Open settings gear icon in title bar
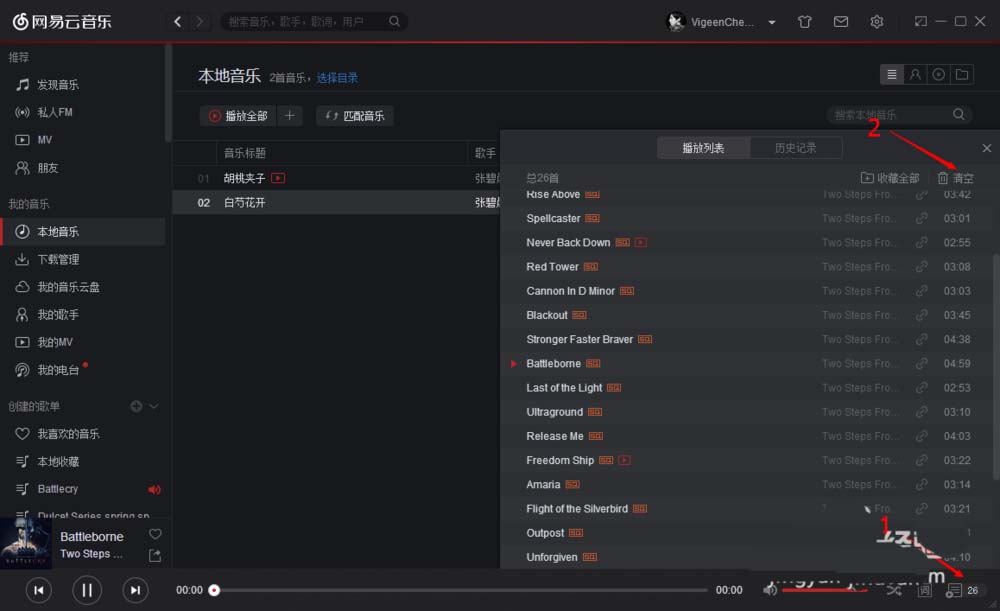 (x=877, y=22)
